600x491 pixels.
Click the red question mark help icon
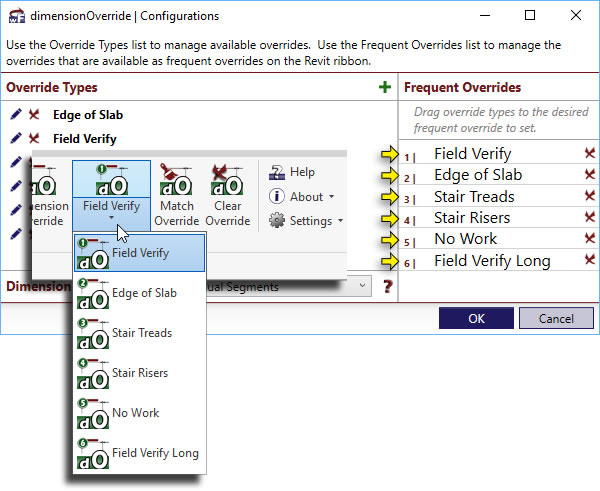point(388,287)
